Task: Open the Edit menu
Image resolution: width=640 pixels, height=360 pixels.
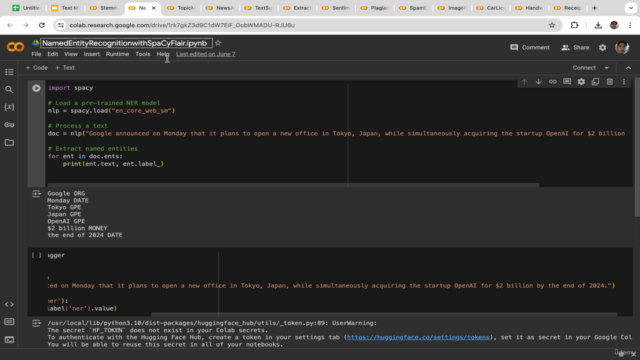Action: point(53,54)
